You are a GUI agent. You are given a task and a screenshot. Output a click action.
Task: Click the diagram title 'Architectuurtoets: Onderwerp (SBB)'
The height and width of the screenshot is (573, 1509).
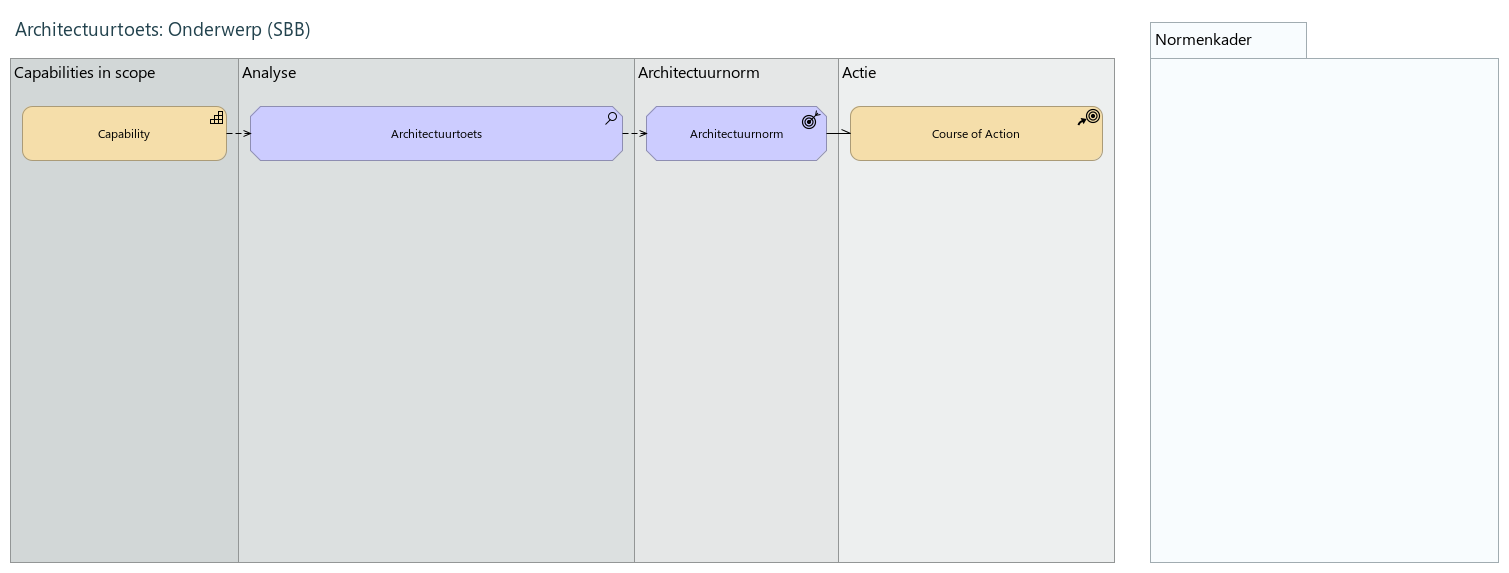click(x=163, y=30)
